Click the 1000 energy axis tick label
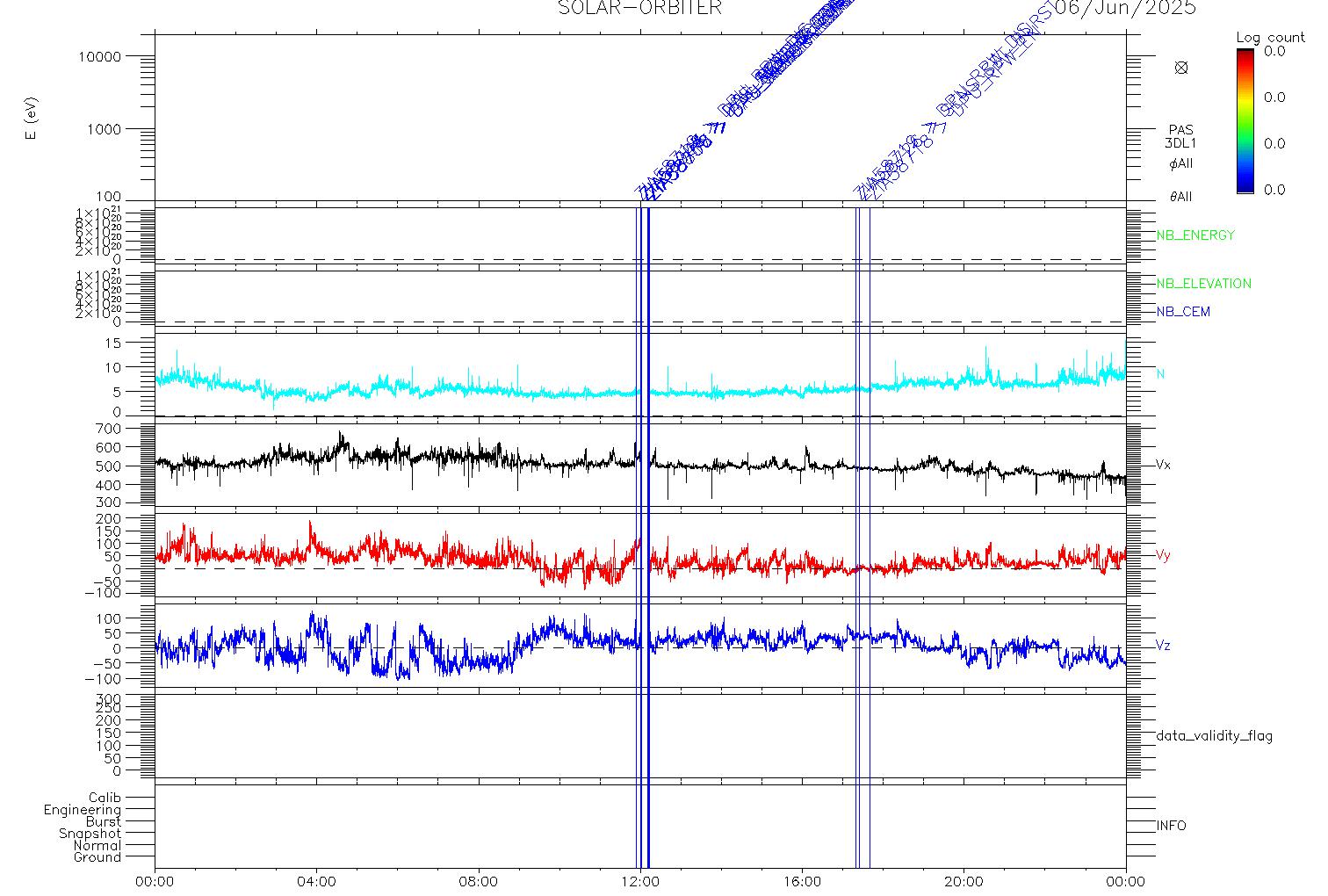 coord(105,129)
